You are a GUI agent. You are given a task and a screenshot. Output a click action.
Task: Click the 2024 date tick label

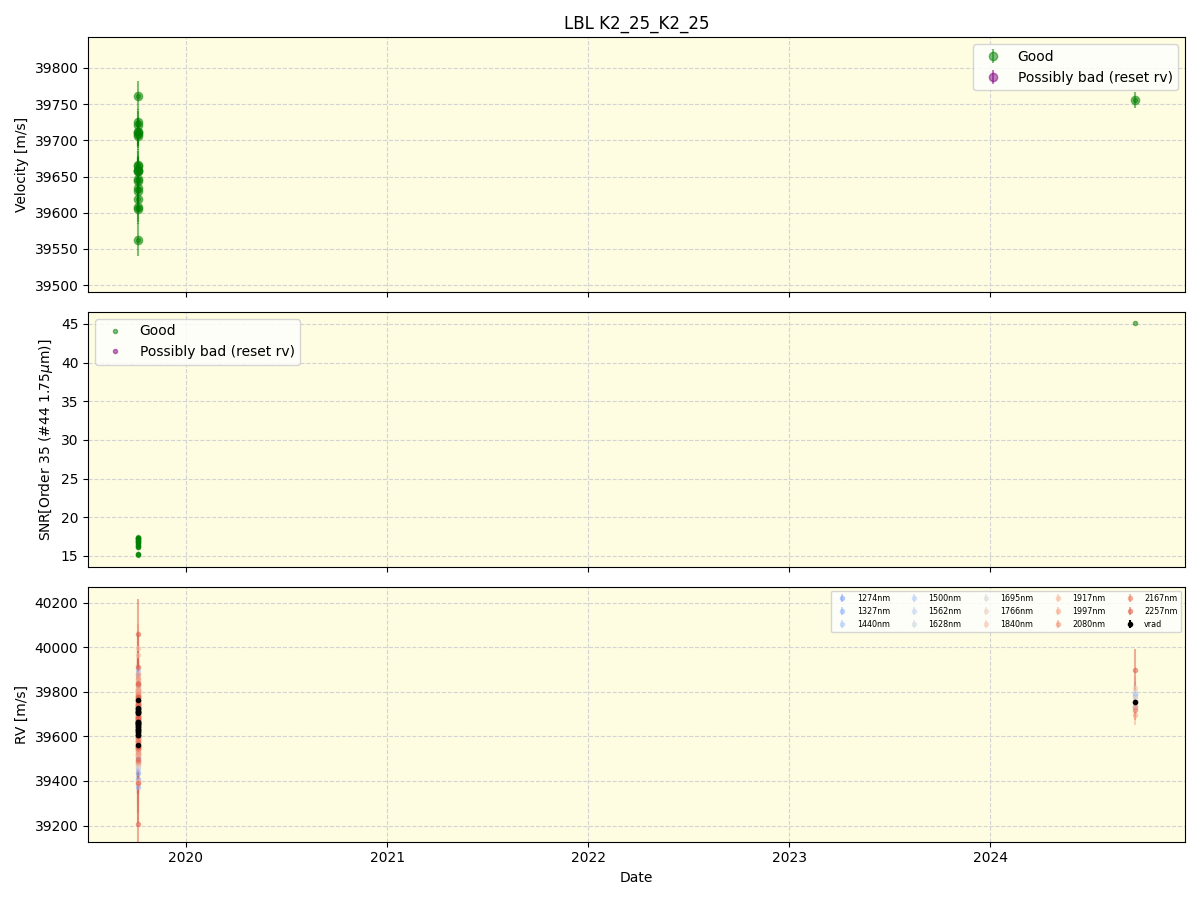click(x=990, y=857)
